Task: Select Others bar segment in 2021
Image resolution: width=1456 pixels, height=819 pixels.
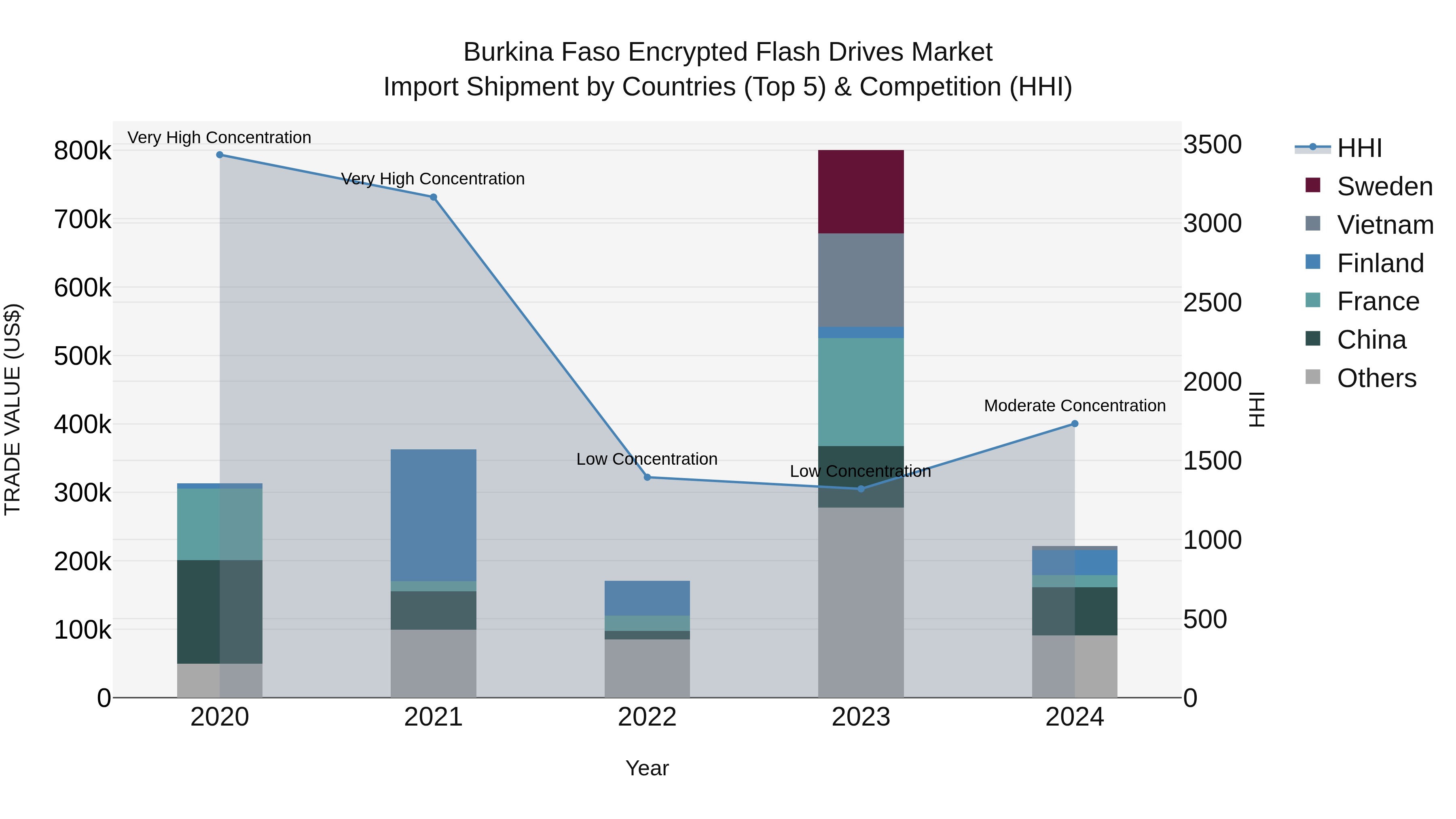Action: 434,664
